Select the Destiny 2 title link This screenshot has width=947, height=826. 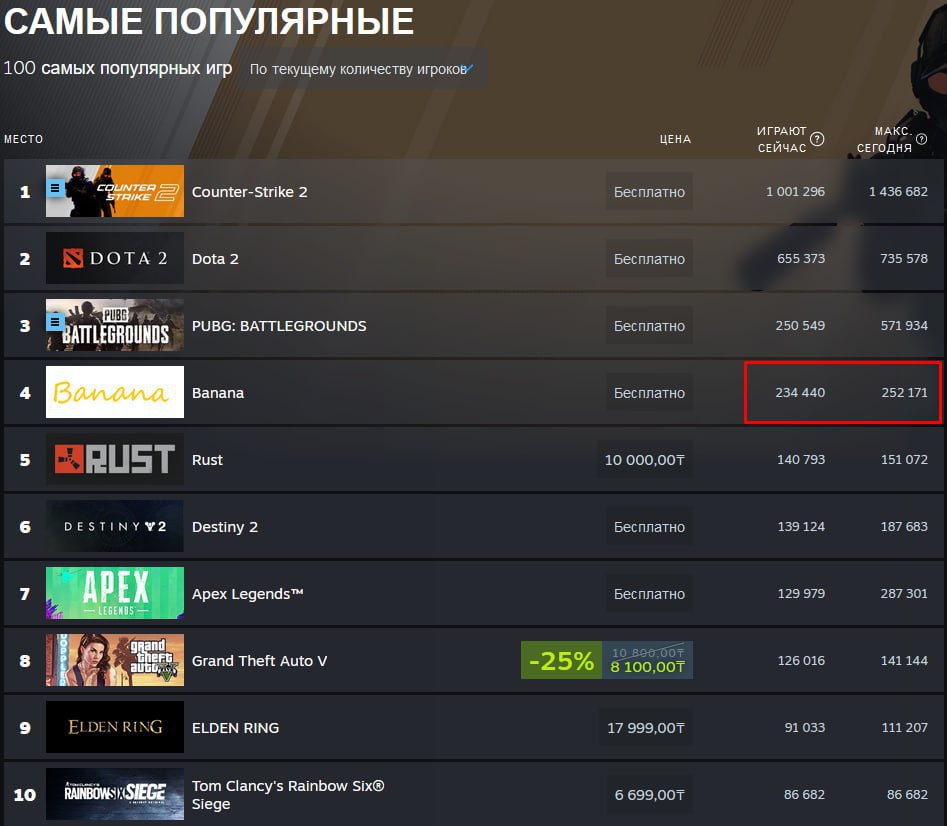click(x=225, y=527)
